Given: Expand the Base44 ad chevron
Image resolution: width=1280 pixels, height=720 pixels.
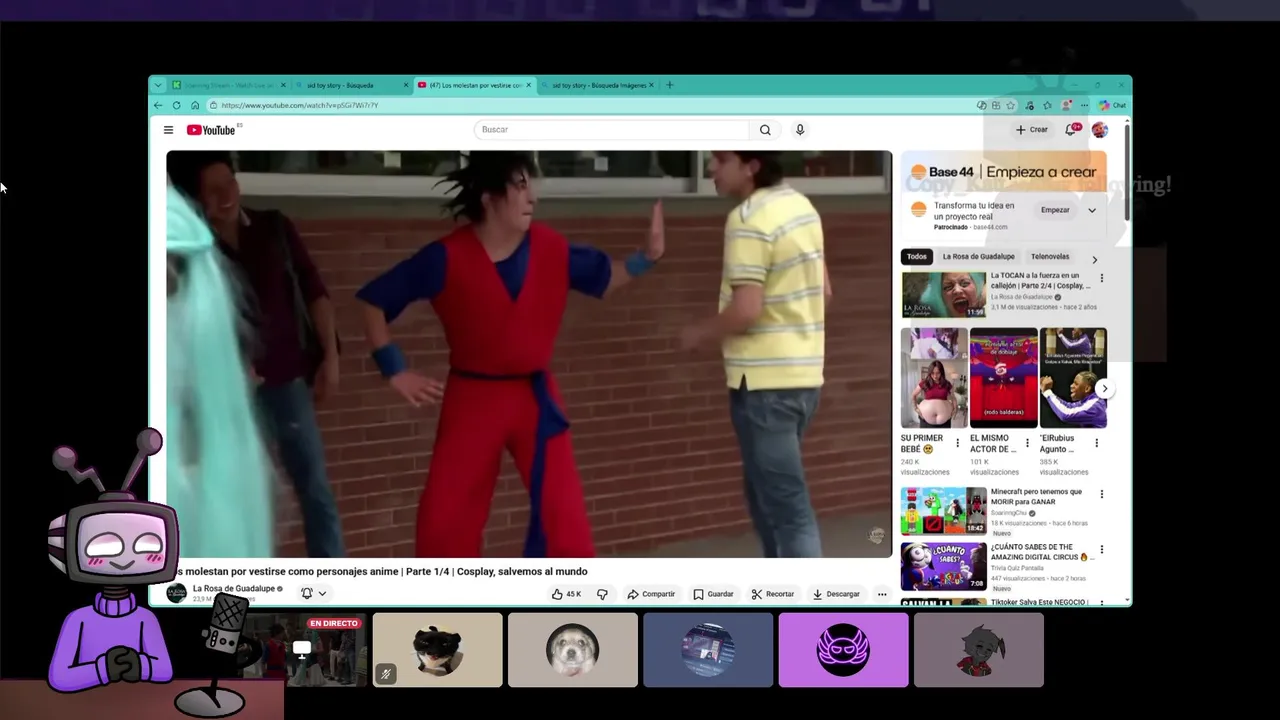Looking at the screenshot, I should tap(1092, 210).
